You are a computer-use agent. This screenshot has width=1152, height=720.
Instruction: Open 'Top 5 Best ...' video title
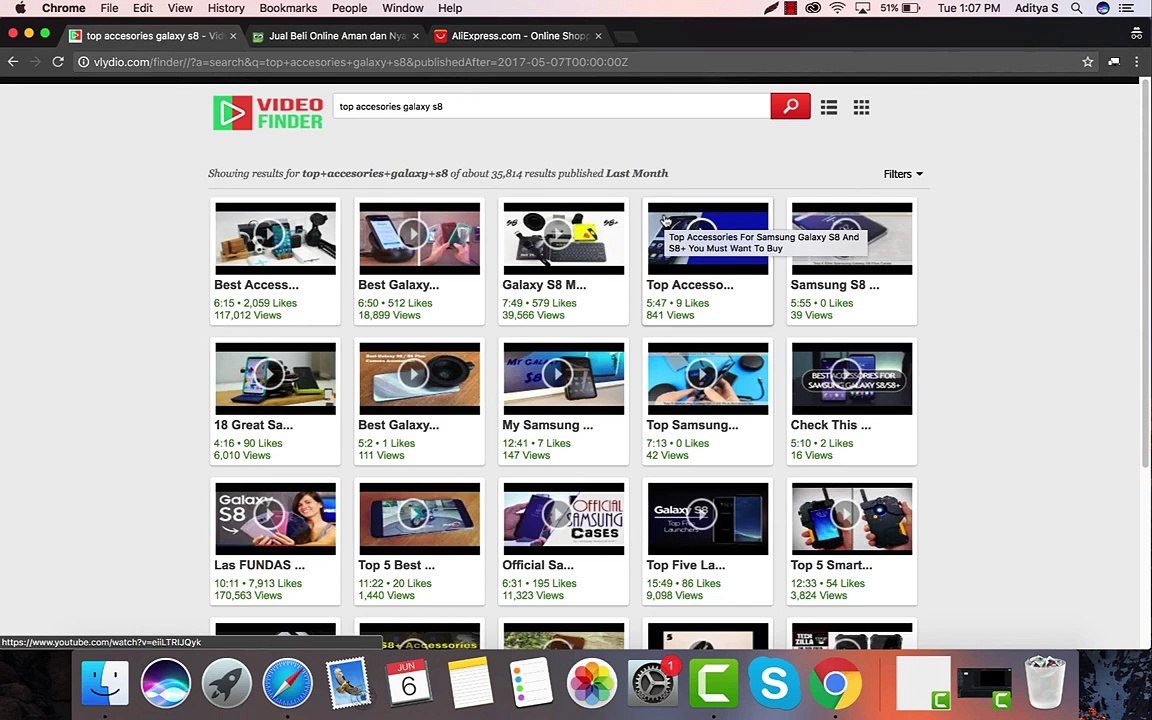coord(397,566)
